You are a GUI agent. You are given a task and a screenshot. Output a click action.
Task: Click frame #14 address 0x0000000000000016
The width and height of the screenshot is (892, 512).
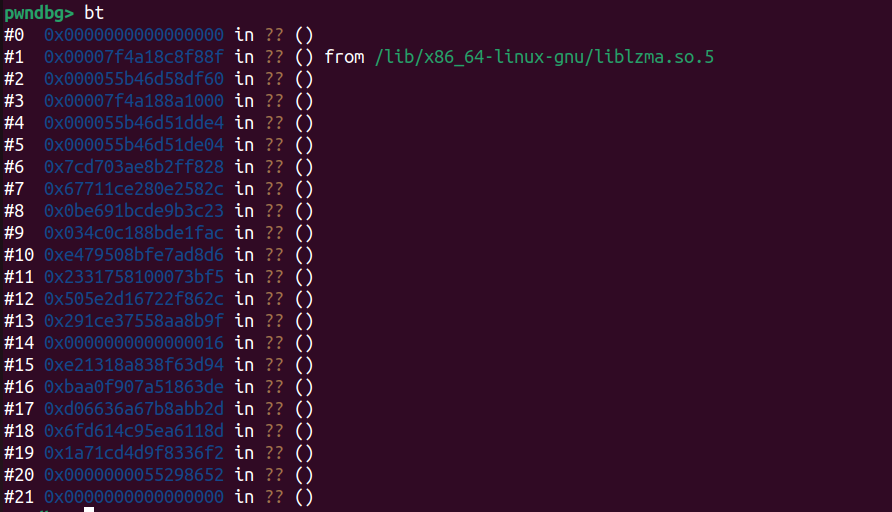(134, 342)
